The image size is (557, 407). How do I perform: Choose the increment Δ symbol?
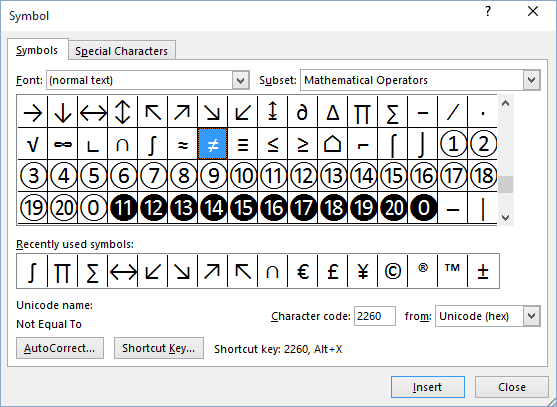332,112
